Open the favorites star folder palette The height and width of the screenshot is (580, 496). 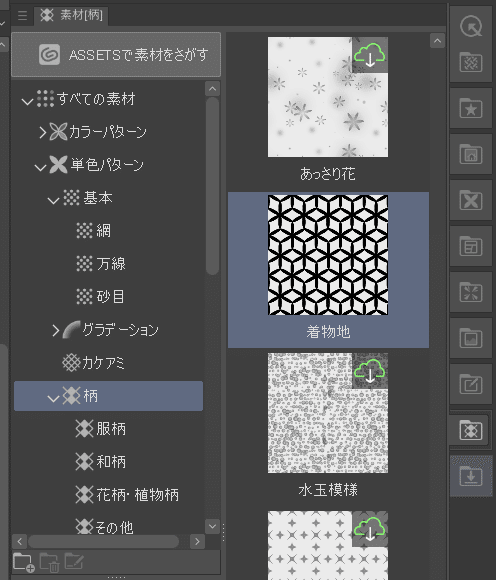(x=471, y=108)
